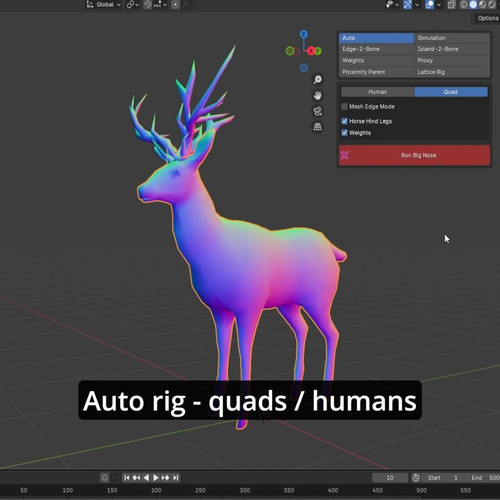Toggle the camera view icon
The width and height of the screenshot is (500, 500).
pyautogui.click(x=318, y=111)
